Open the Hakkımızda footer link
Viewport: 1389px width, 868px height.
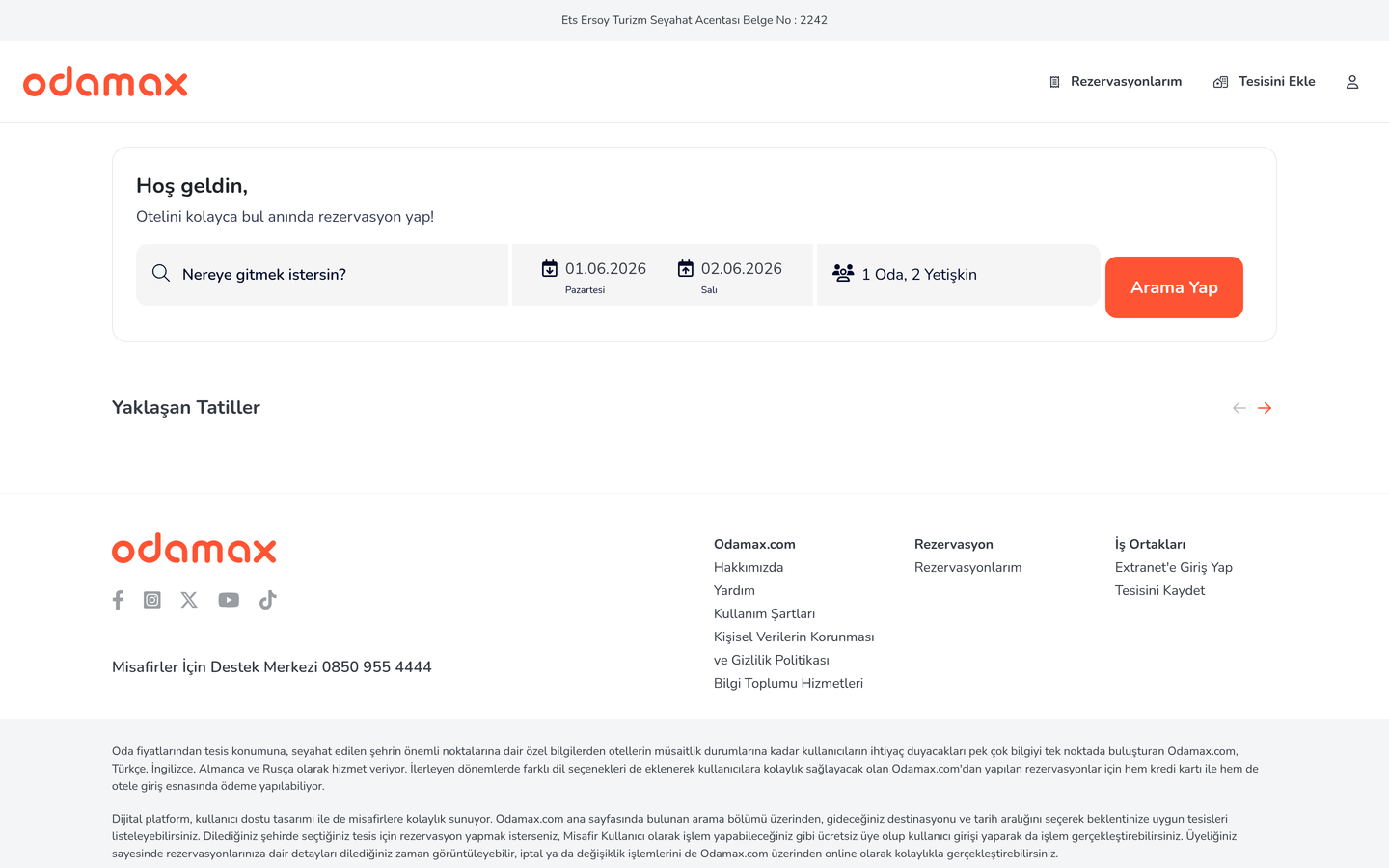749,568
